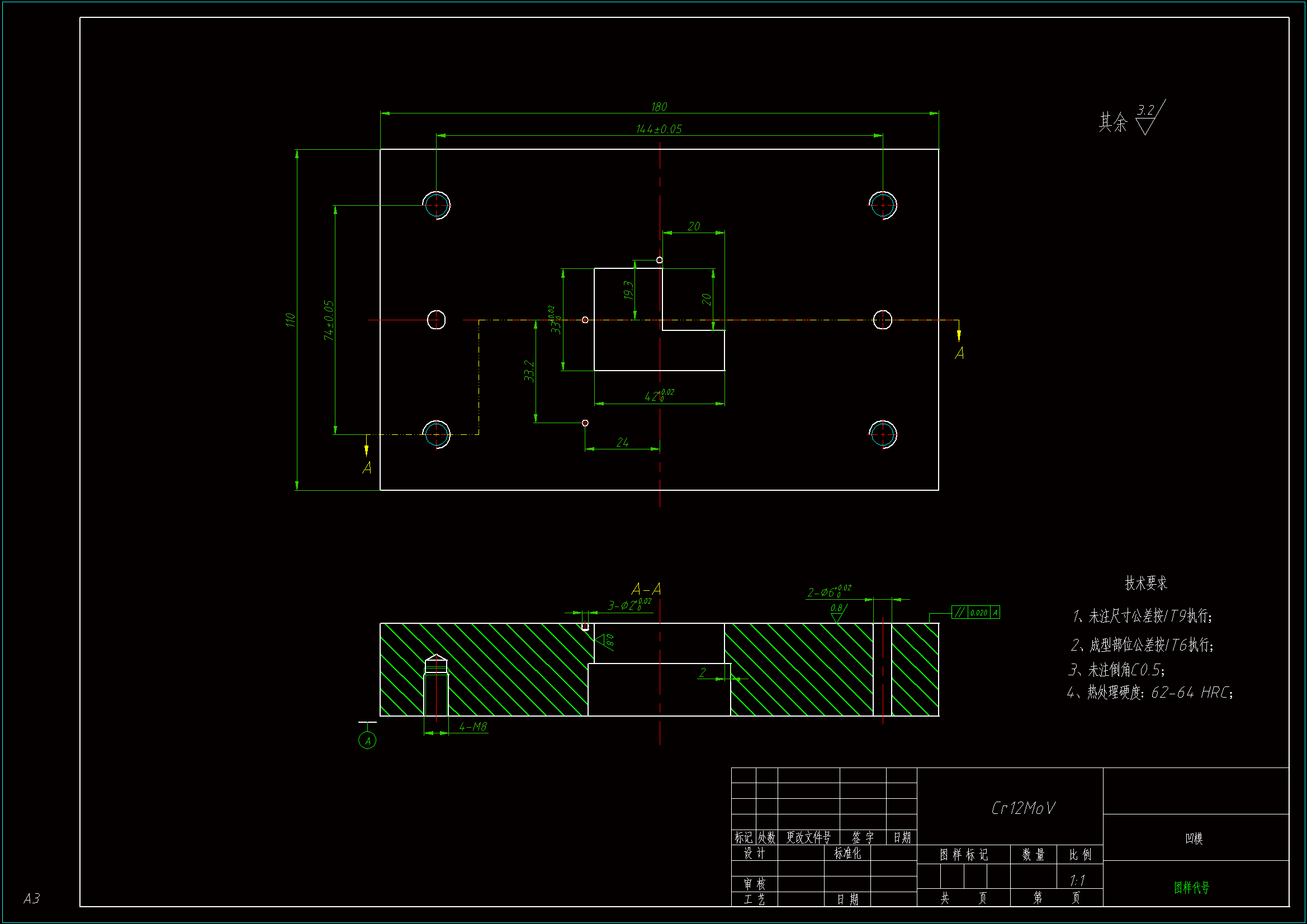Image resolution: width=1307 pixels, height=924 pixels.
Task: Select the 74±0.05 vertical dimension
Action: coord(329,320)
